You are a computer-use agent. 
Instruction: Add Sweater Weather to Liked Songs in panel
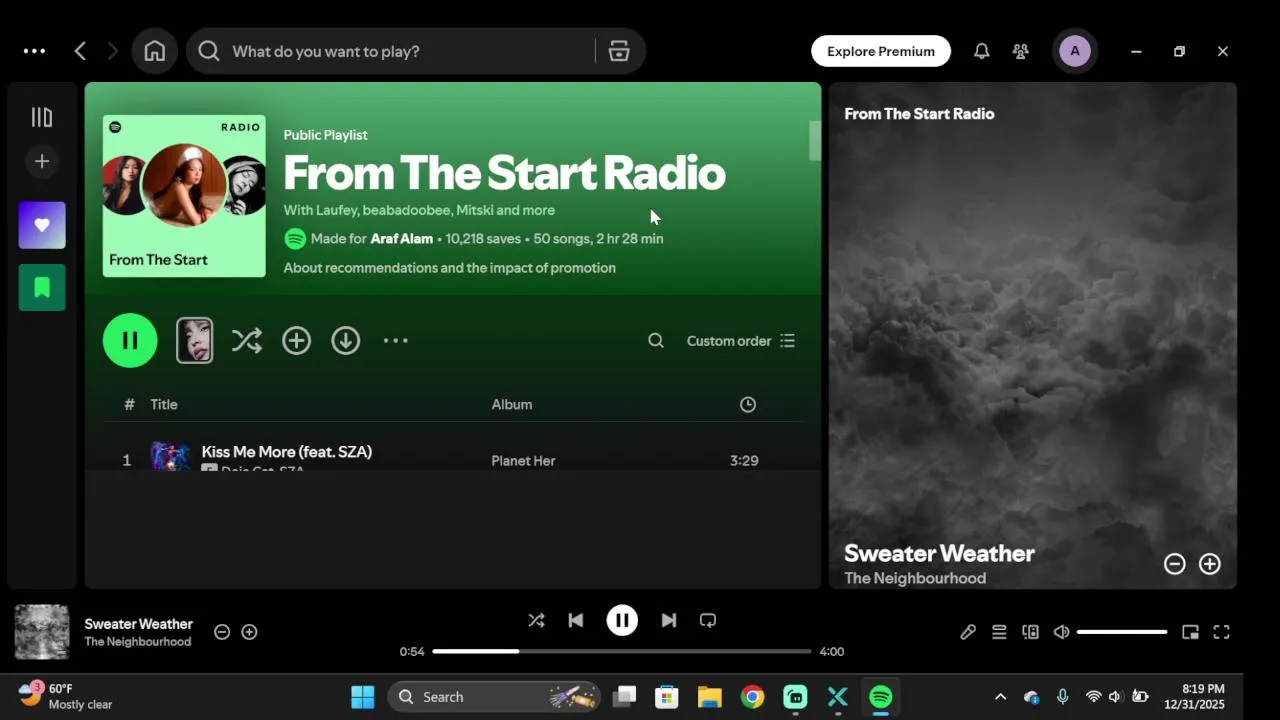[1210, 564]
